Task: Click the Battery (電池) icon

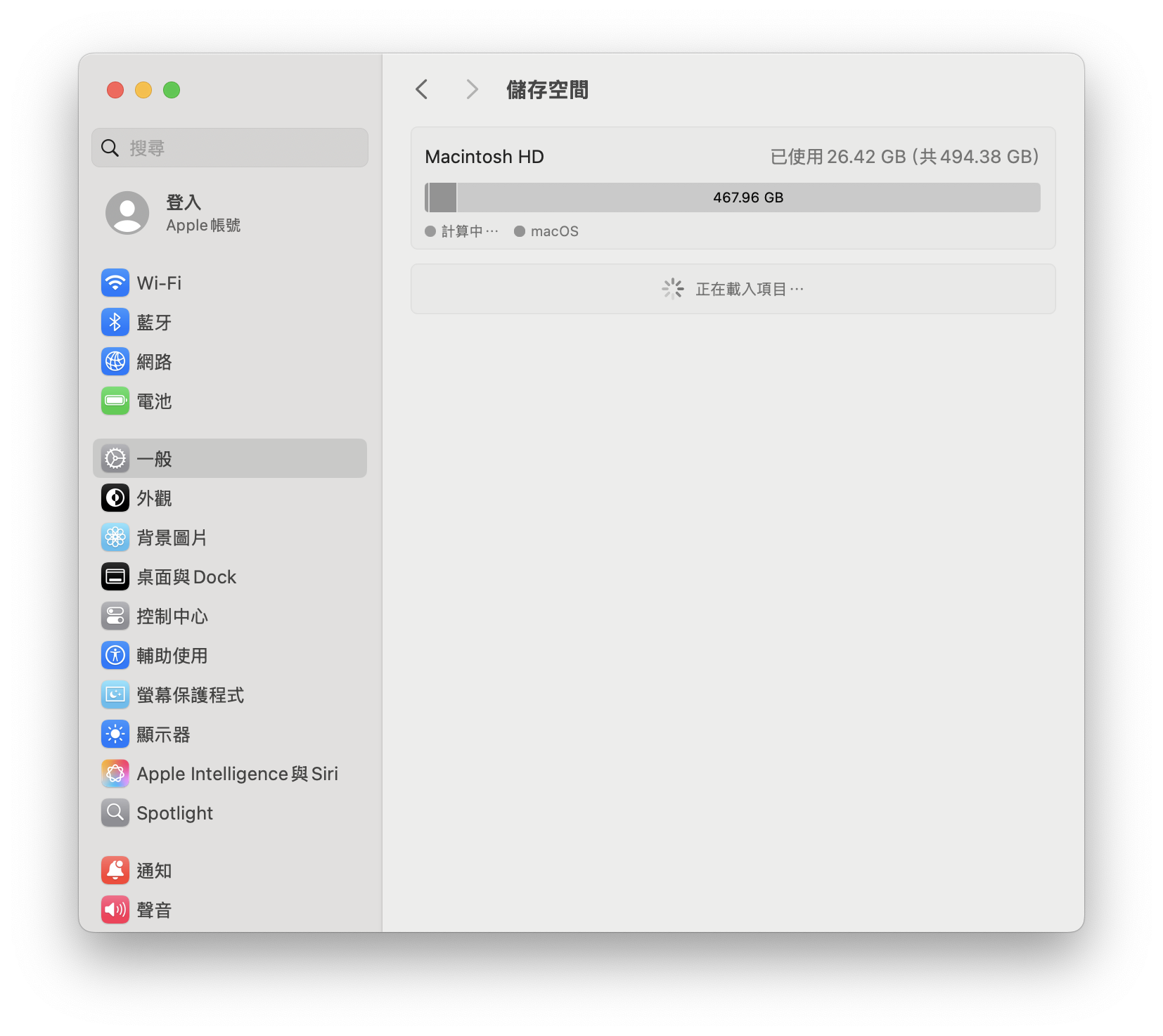Action: pyautogui.click(x=115, y=401)
